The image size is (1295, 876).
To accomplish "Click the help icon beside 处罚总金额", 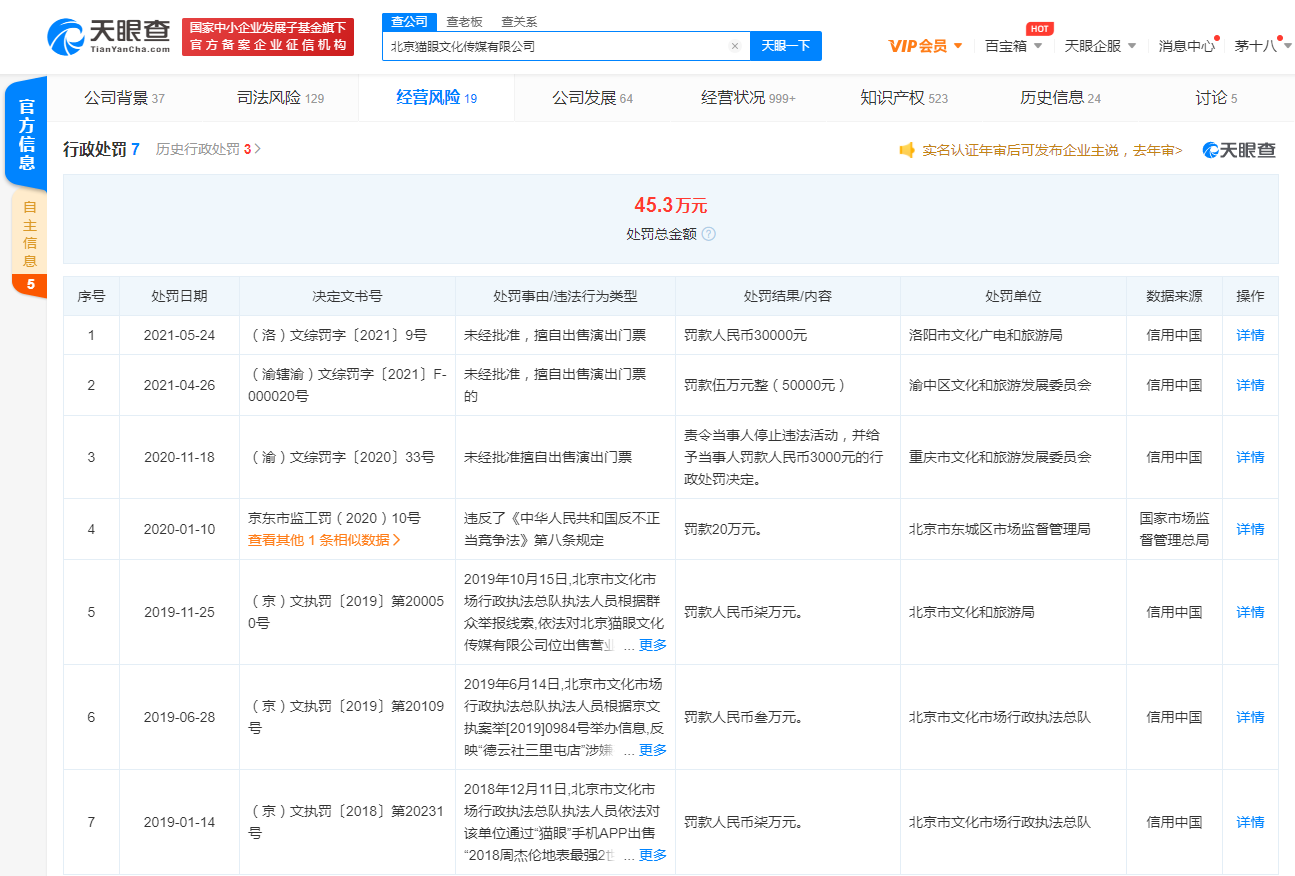I will pos(708,234).
